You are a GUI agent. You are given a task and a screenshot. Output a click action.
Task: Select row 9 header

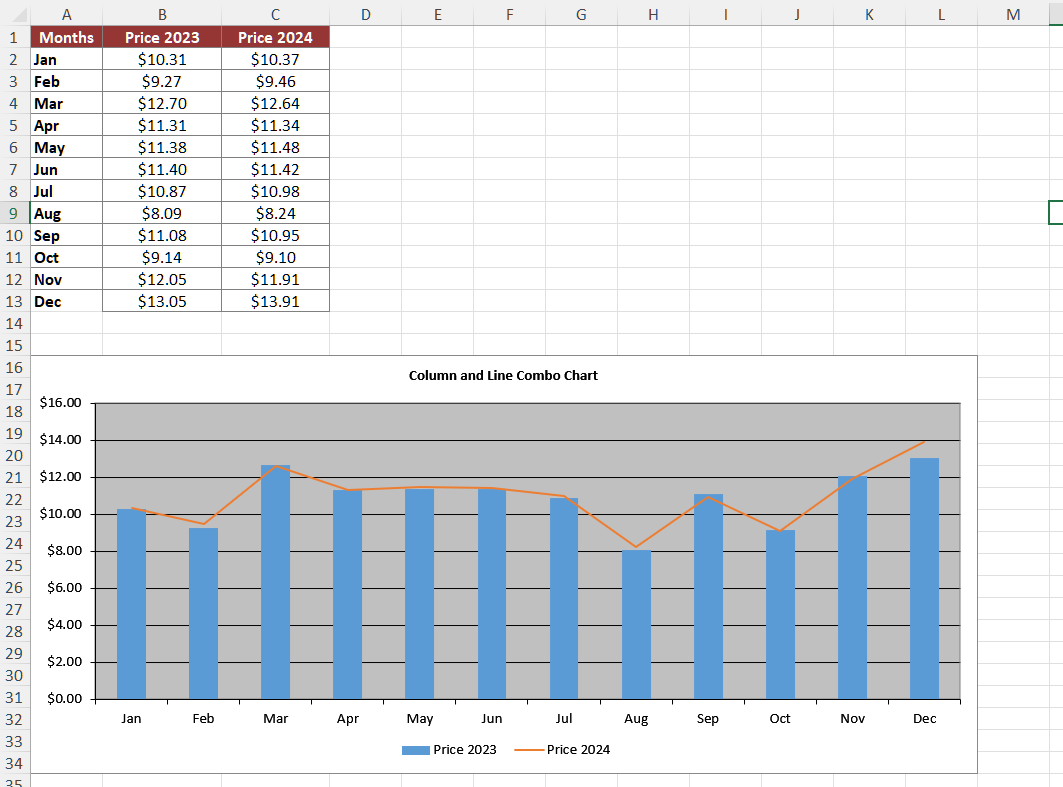point(14,213)
